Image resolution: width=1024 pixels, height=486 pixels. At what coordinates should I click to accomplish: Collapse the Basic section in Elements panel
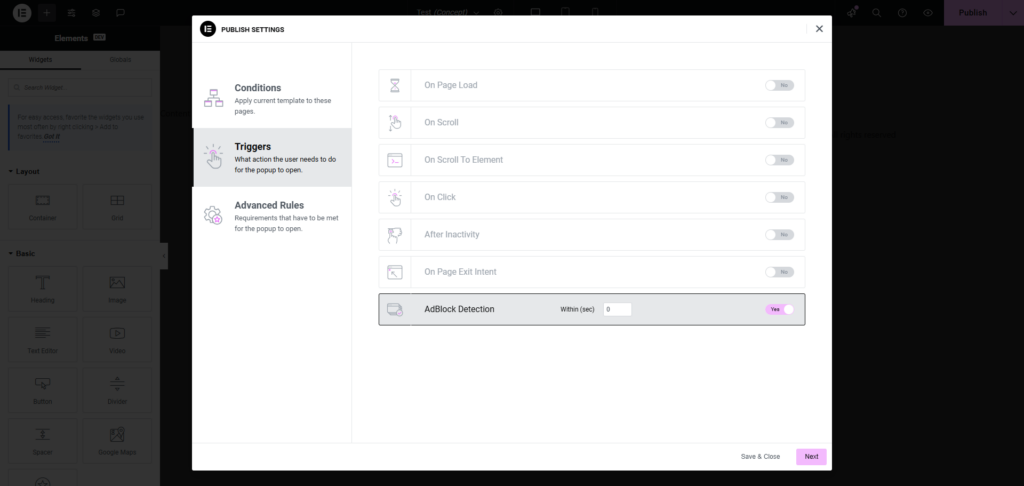click(x=22, y=253)
